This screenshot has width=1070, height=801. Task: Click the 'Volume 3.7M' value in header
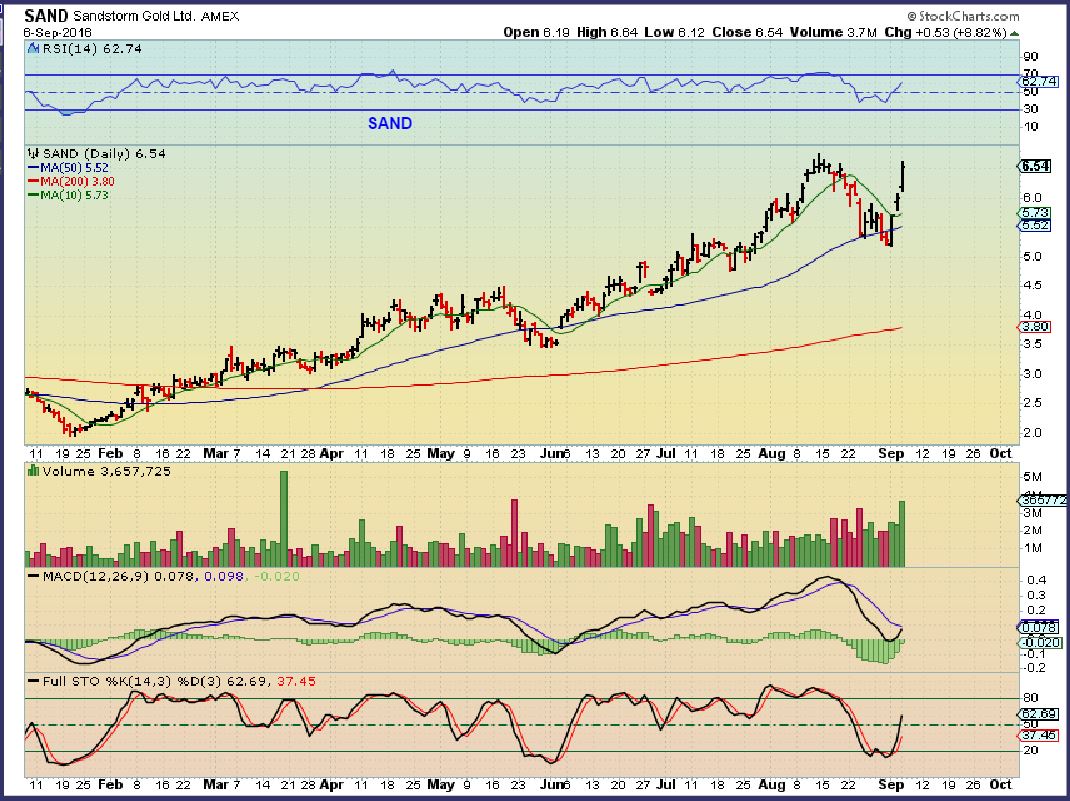click(x=833, y=32)
